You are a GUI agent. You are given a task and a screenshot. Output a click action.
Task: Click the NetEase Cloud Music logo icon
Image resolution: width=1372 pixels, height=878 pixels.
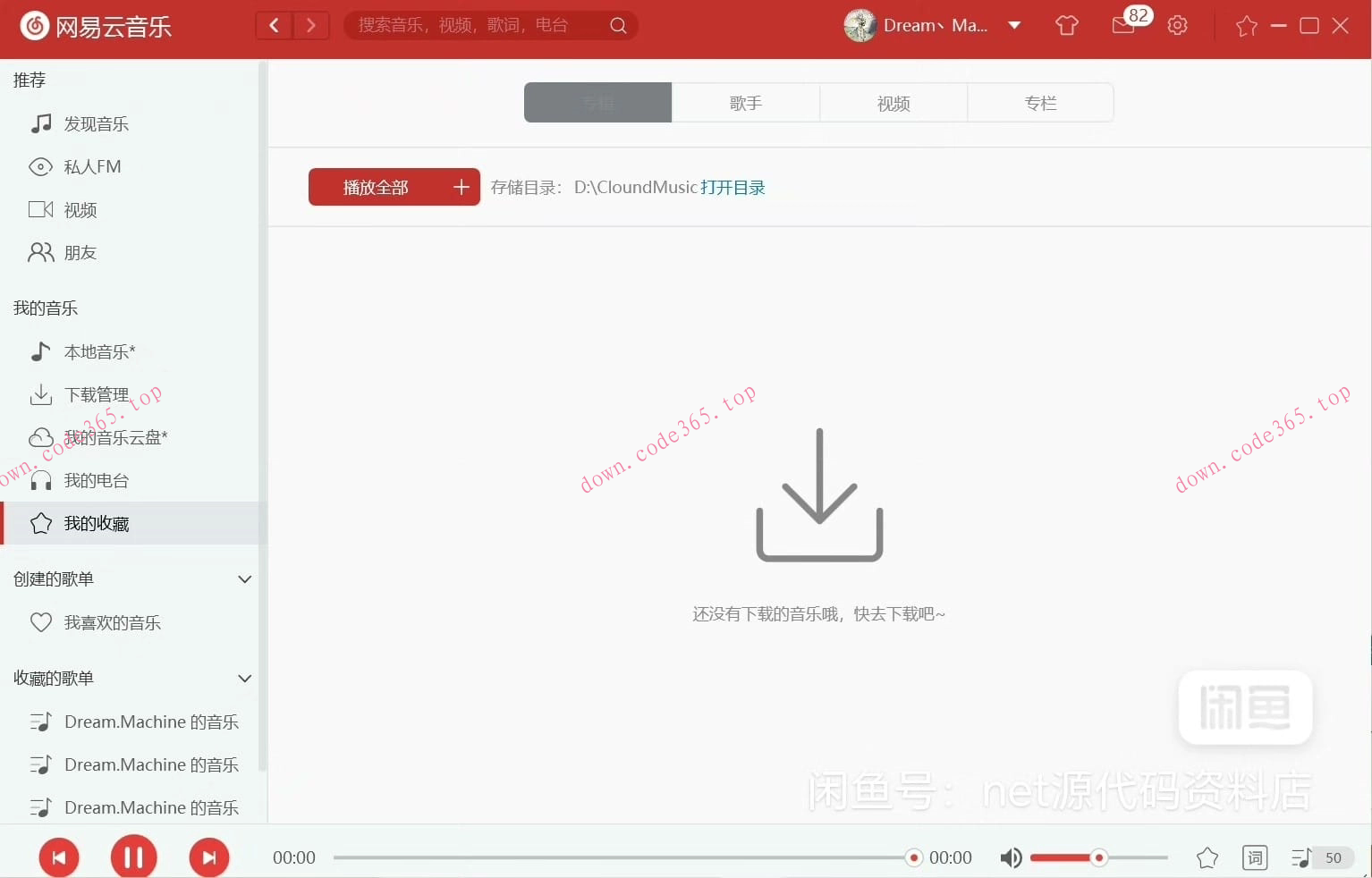click(34, 26)
